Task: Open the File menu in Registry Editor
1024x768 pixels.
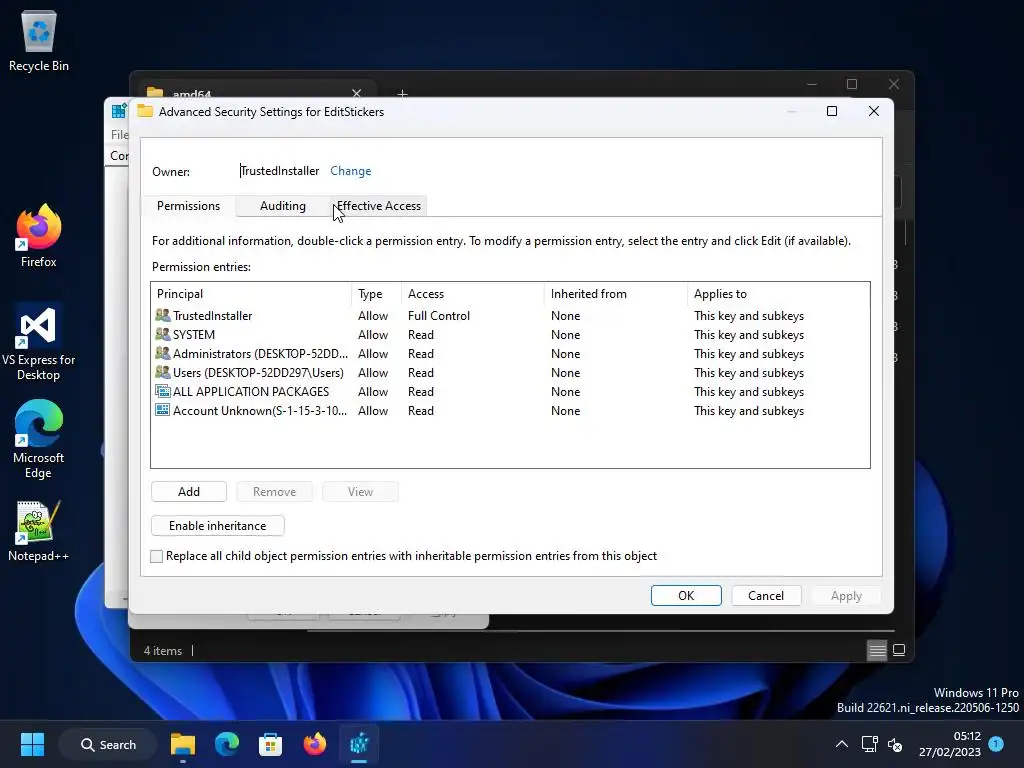Action: (x=120, y=135)
